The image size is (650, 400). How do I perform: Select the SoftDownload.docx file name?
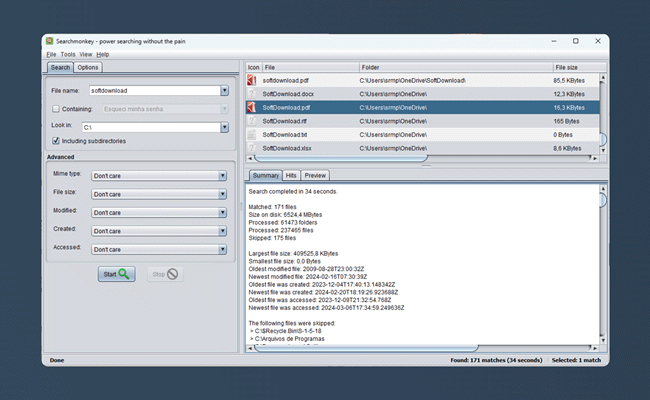tap(288, 94)
